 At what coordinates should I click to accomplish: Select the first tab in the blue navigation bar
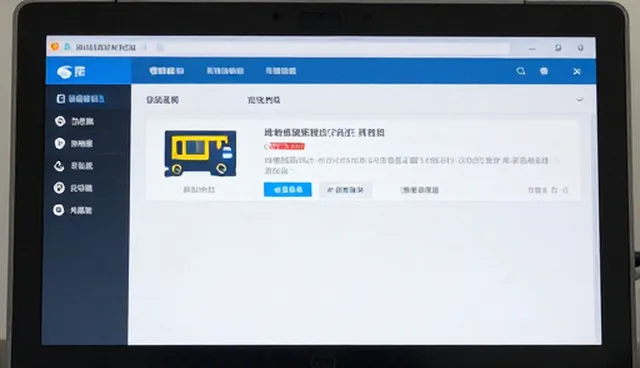pos(167,71)
